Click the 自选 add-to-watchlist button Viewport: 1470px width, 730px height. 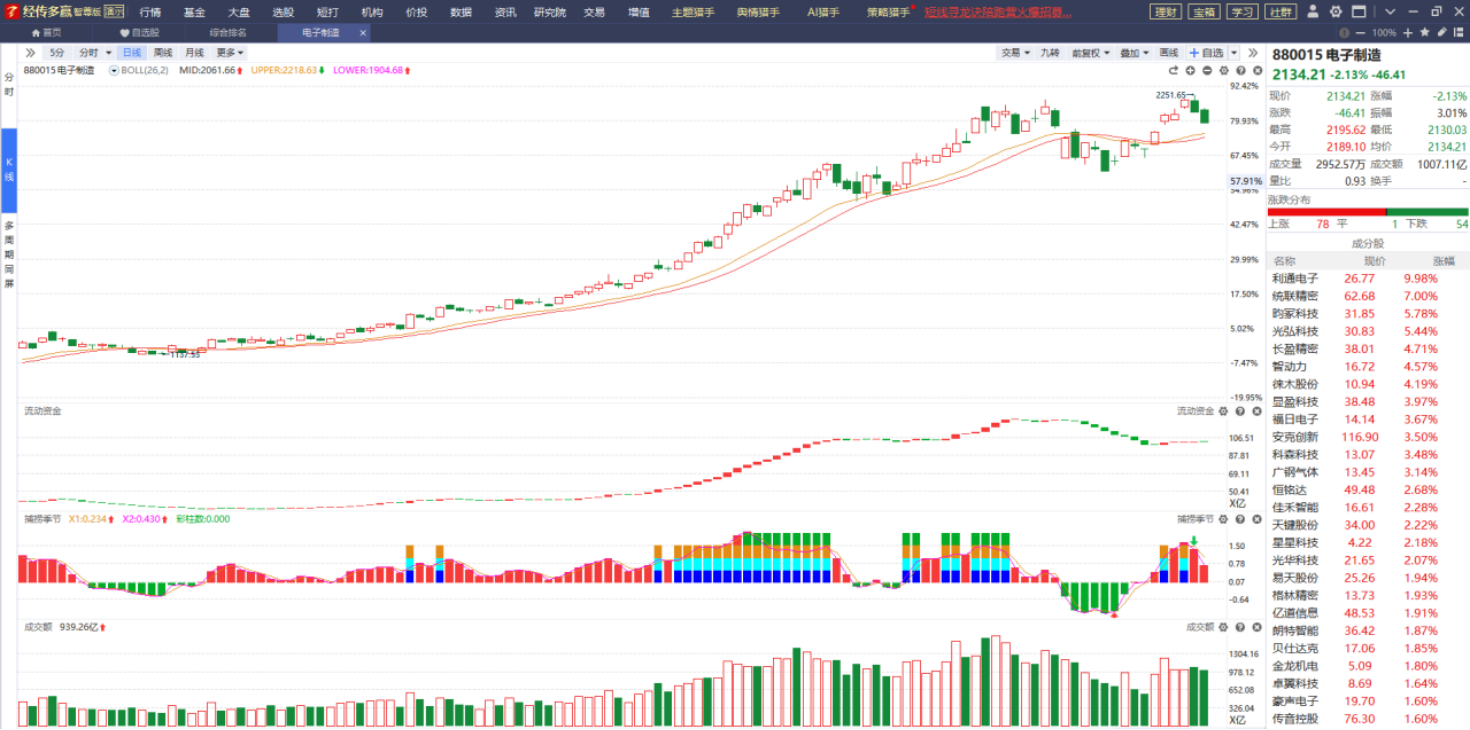point(1206,53)
